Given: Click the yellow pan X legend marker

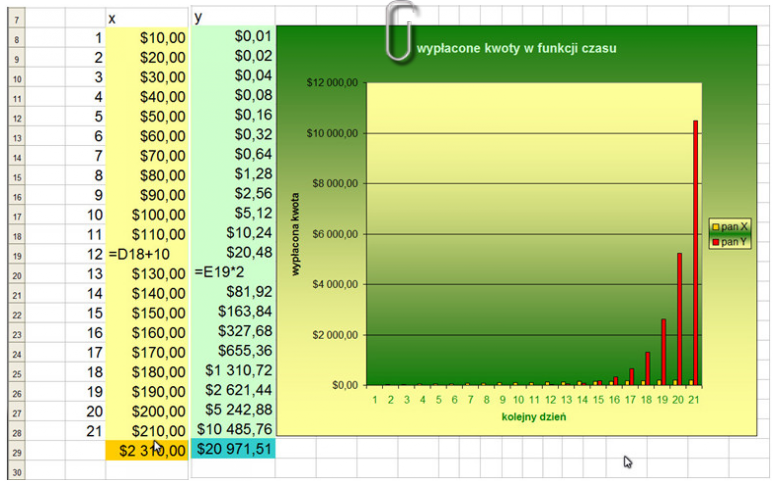Looking at the screenshot, I should [714, 227].
